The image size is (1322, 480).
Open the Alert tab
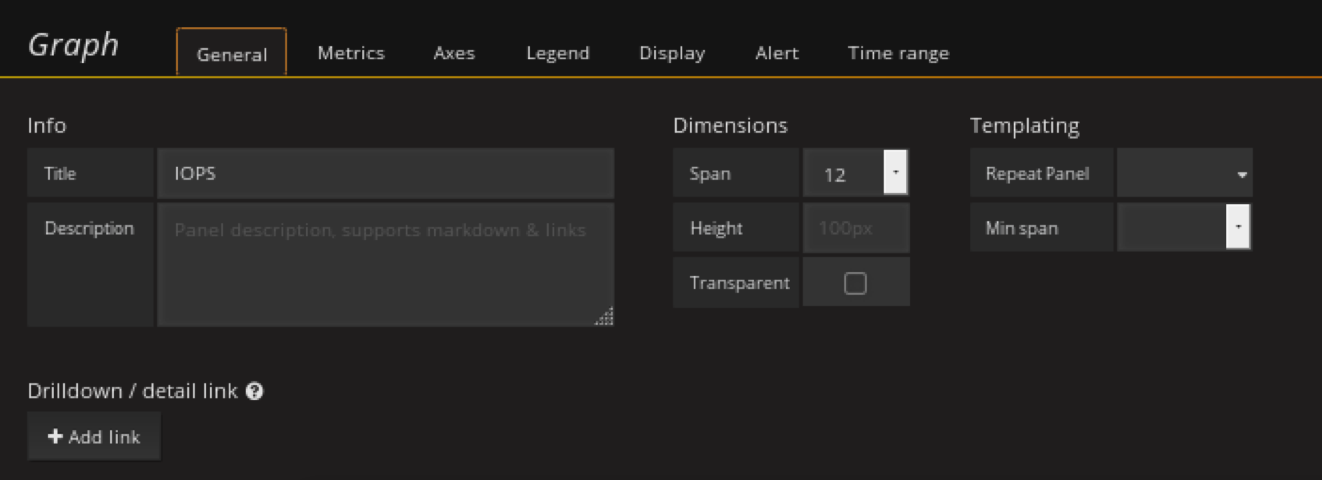tap(777, 53)
